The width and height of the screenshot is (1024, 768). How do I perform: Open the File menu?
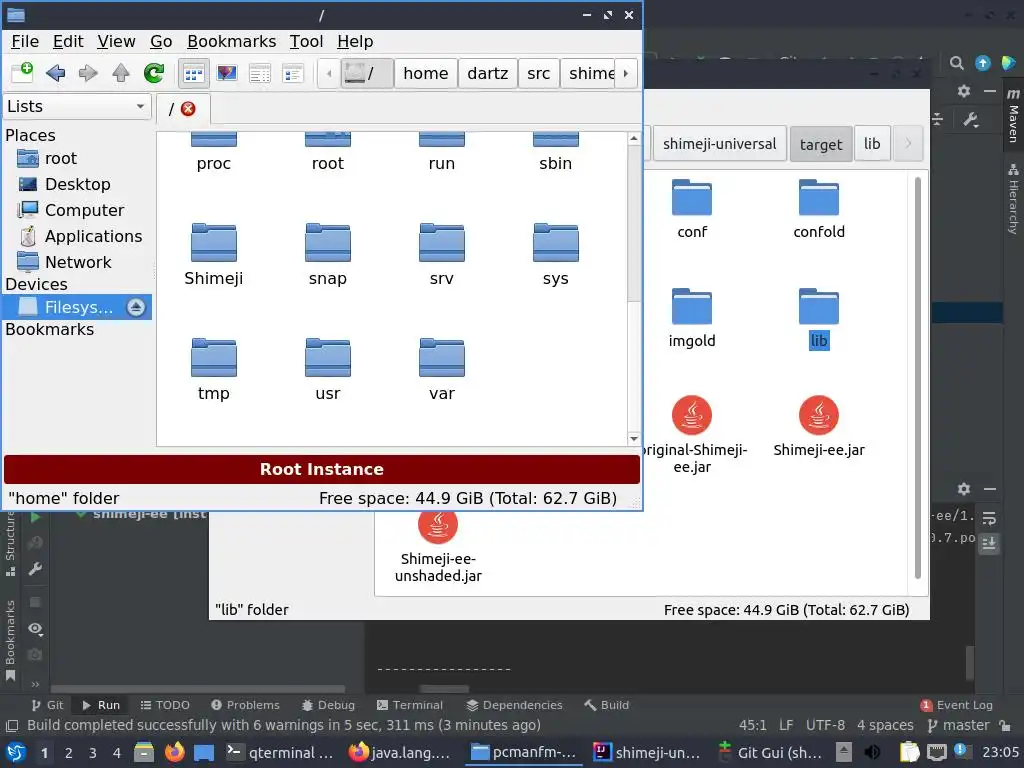click(25, 41)
